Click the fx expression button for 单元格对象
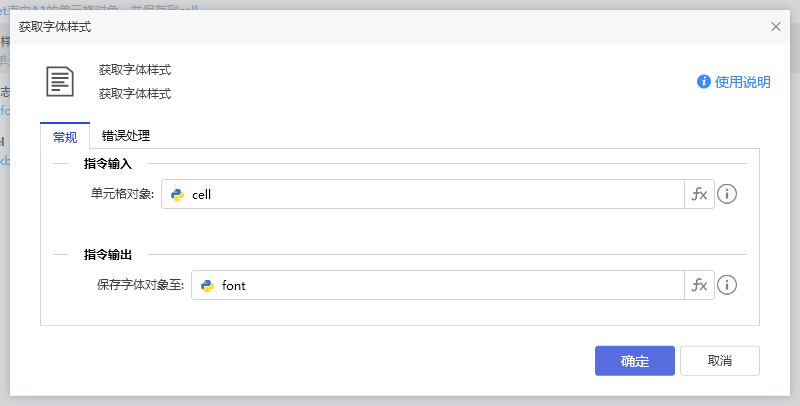Image resolution: width=800 pixels, height=406 pixels. [699, 194]
